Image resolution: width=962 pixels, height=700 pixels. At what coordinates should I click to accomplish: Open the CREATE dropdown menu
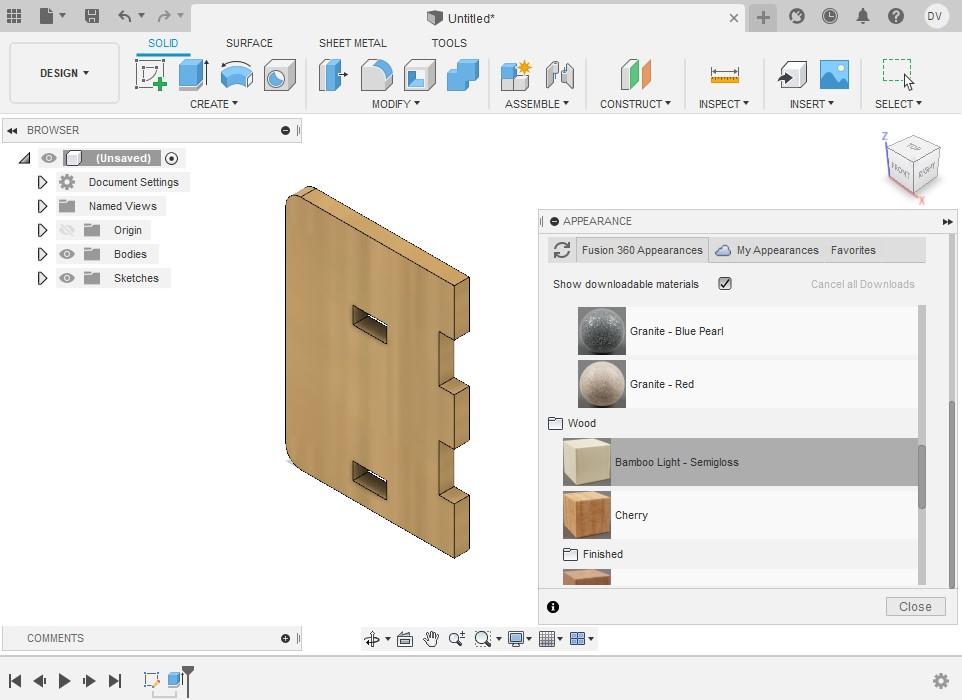(214, 104)
